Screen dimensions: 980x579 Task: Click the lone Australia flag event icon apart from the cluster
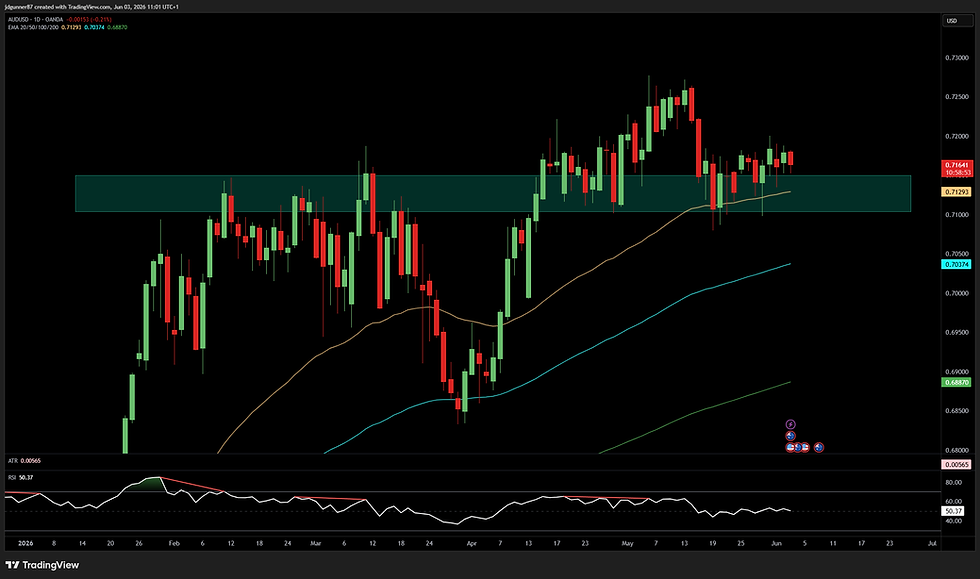tap(818, 447)
